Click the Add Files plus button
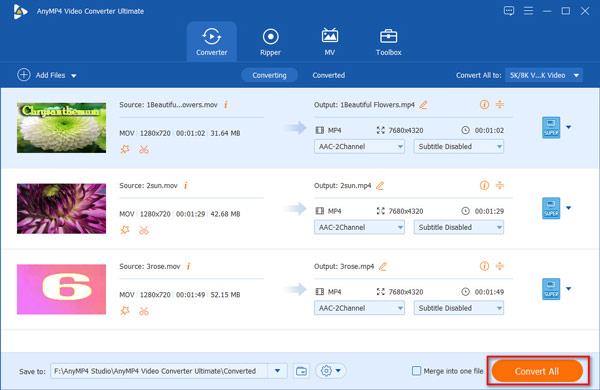This screenshot has width=600, height=390. point(24,75)
